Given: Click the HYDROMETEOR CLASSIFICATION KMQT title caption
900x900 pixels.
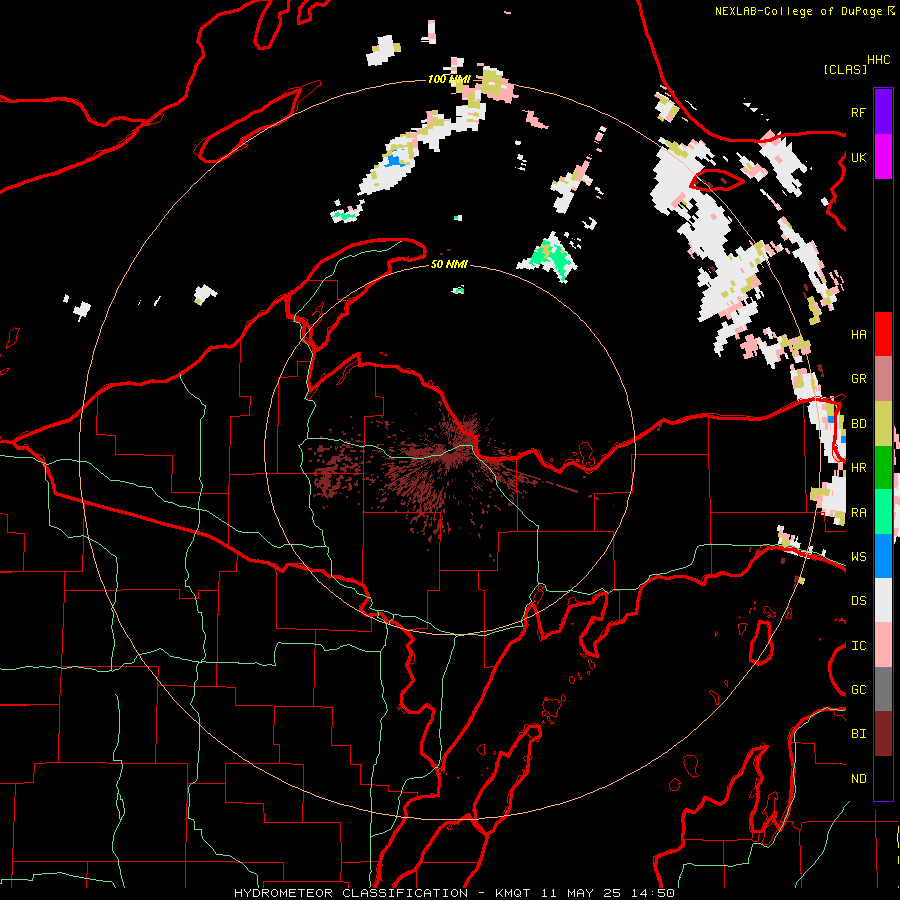Looking at the screenshot, I should point(454,893).
